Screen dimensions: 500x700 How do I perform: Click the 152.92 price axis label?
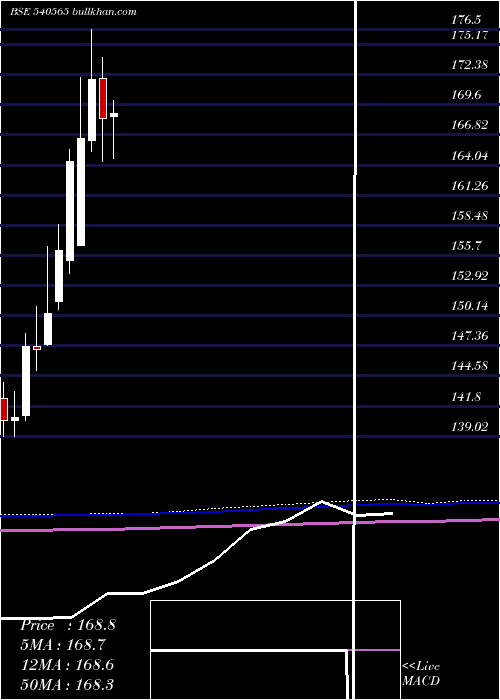coord(469,276)
